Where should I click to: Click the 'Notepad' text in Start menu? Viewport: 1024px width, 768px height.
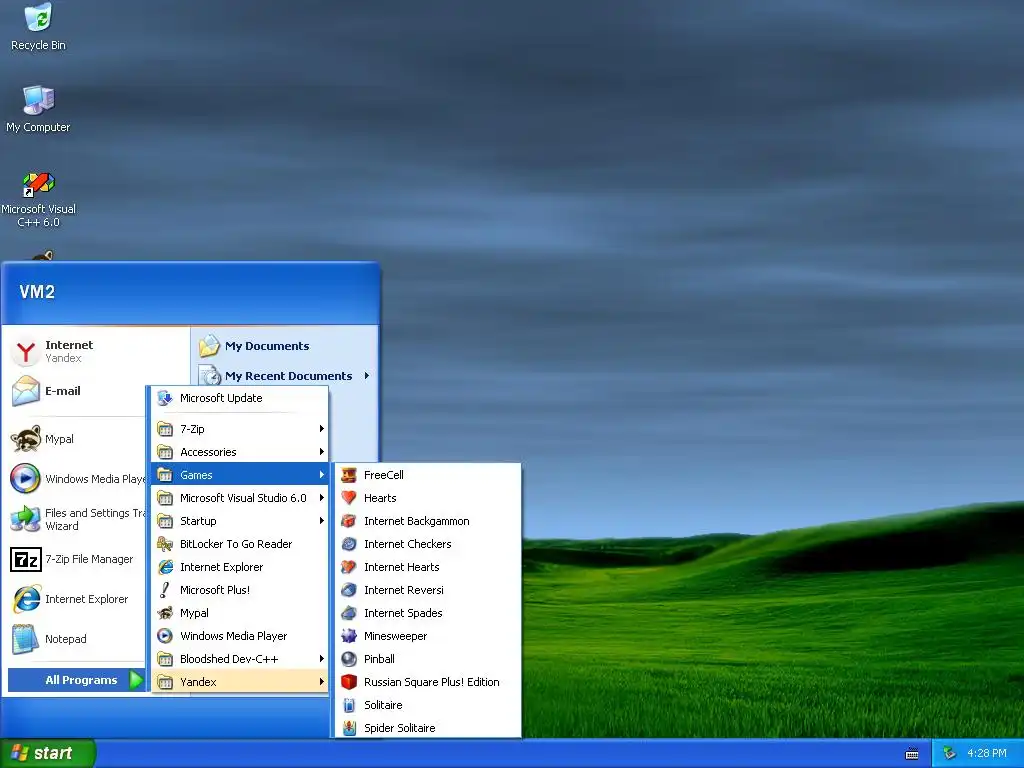[x=65, y=639]
